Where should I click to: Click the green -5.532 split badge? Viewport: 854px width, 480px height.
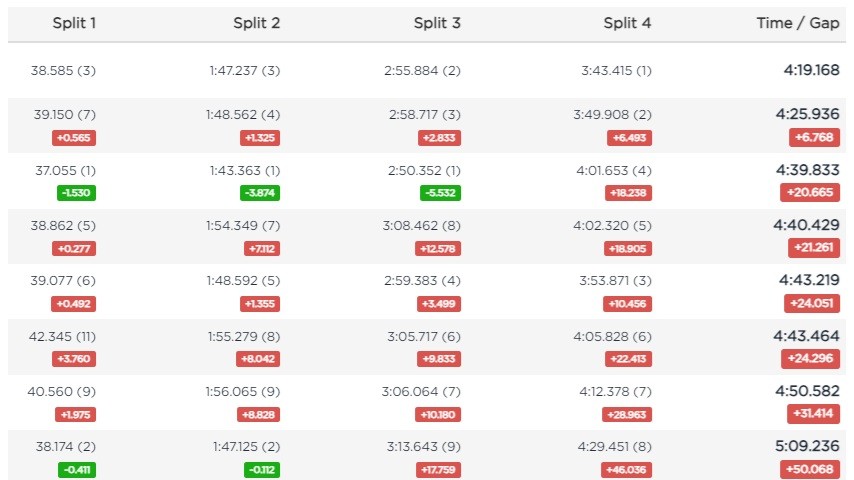point(440,192)
